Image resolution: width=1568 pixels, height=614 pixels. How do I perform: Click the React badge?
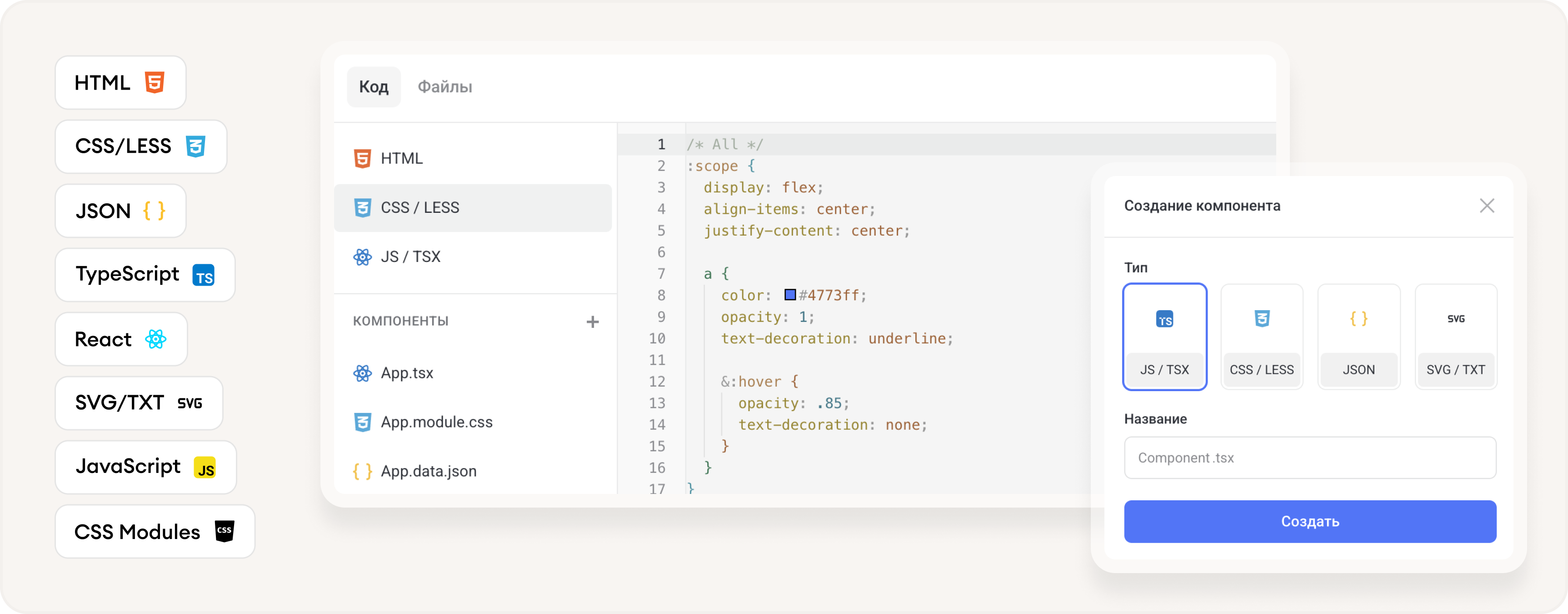121,339
